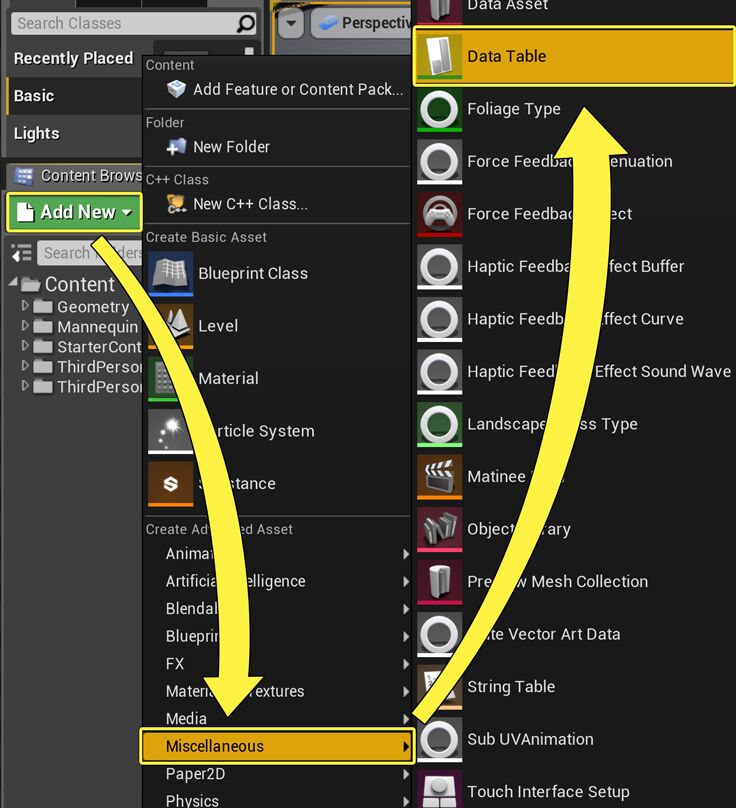
Task: Collapse the Content root folder
Action: click(13, 282)
